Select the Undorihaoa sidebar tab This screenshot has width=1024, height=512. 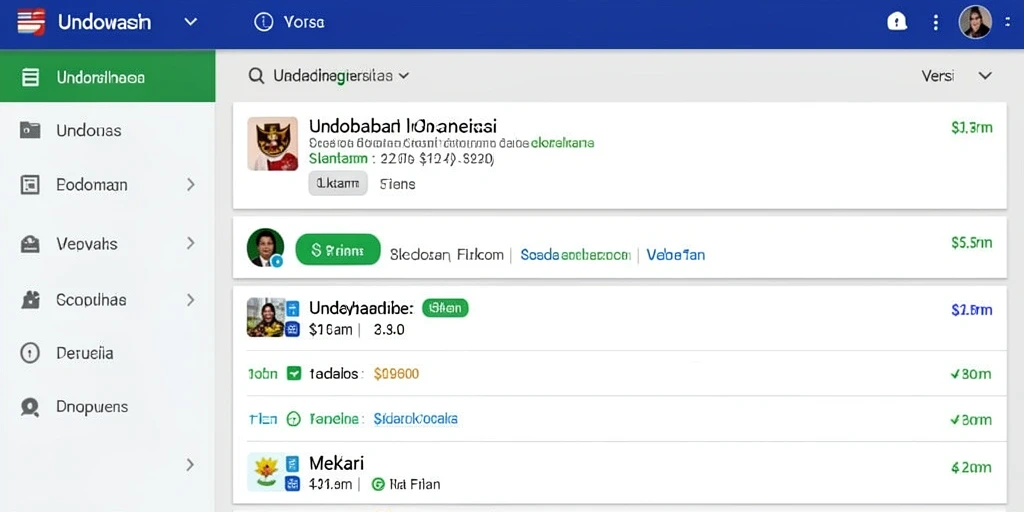pos(108,76)
